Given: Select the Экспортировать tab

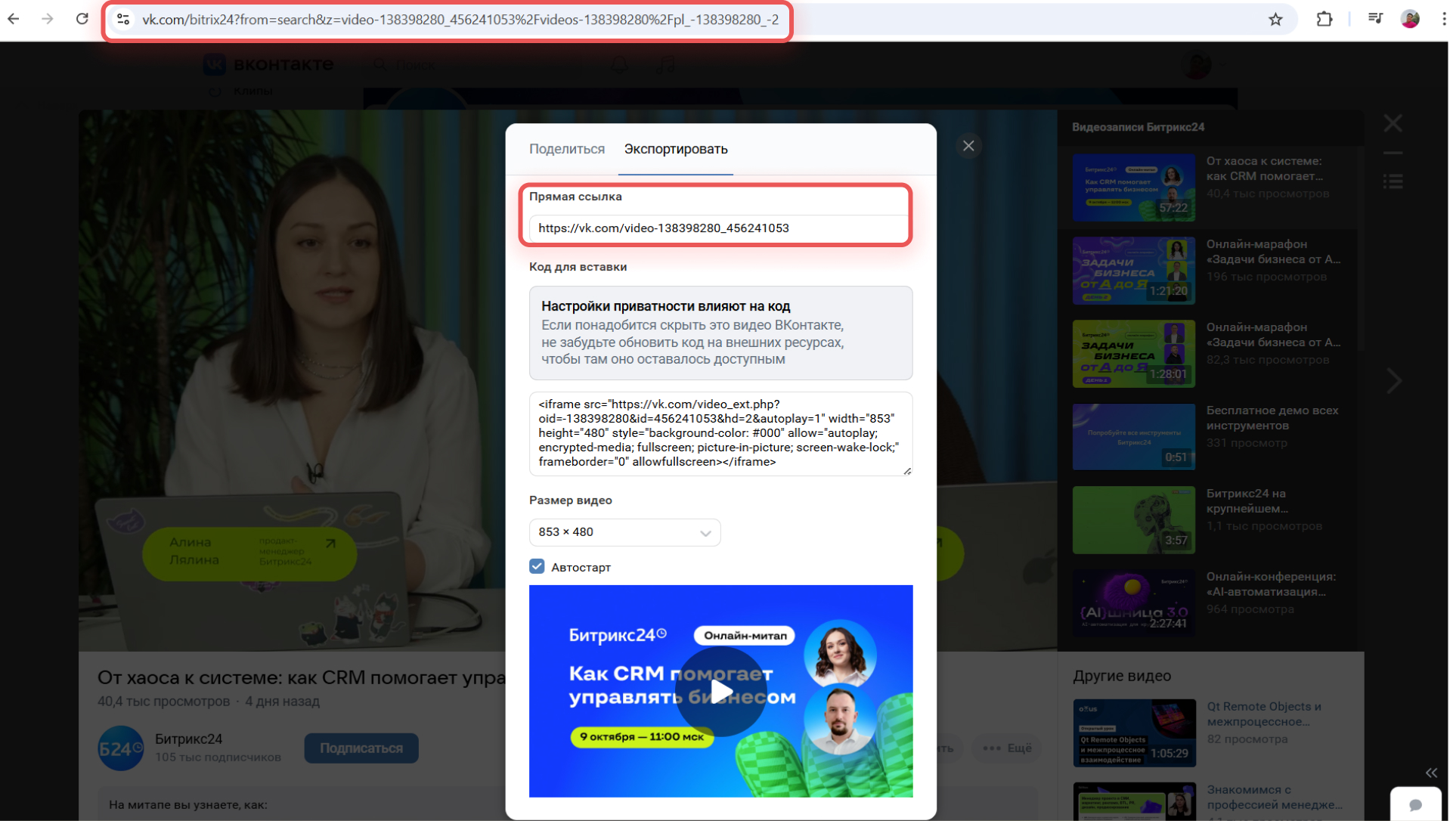Looking at the screenshot, I should point(675,149).
